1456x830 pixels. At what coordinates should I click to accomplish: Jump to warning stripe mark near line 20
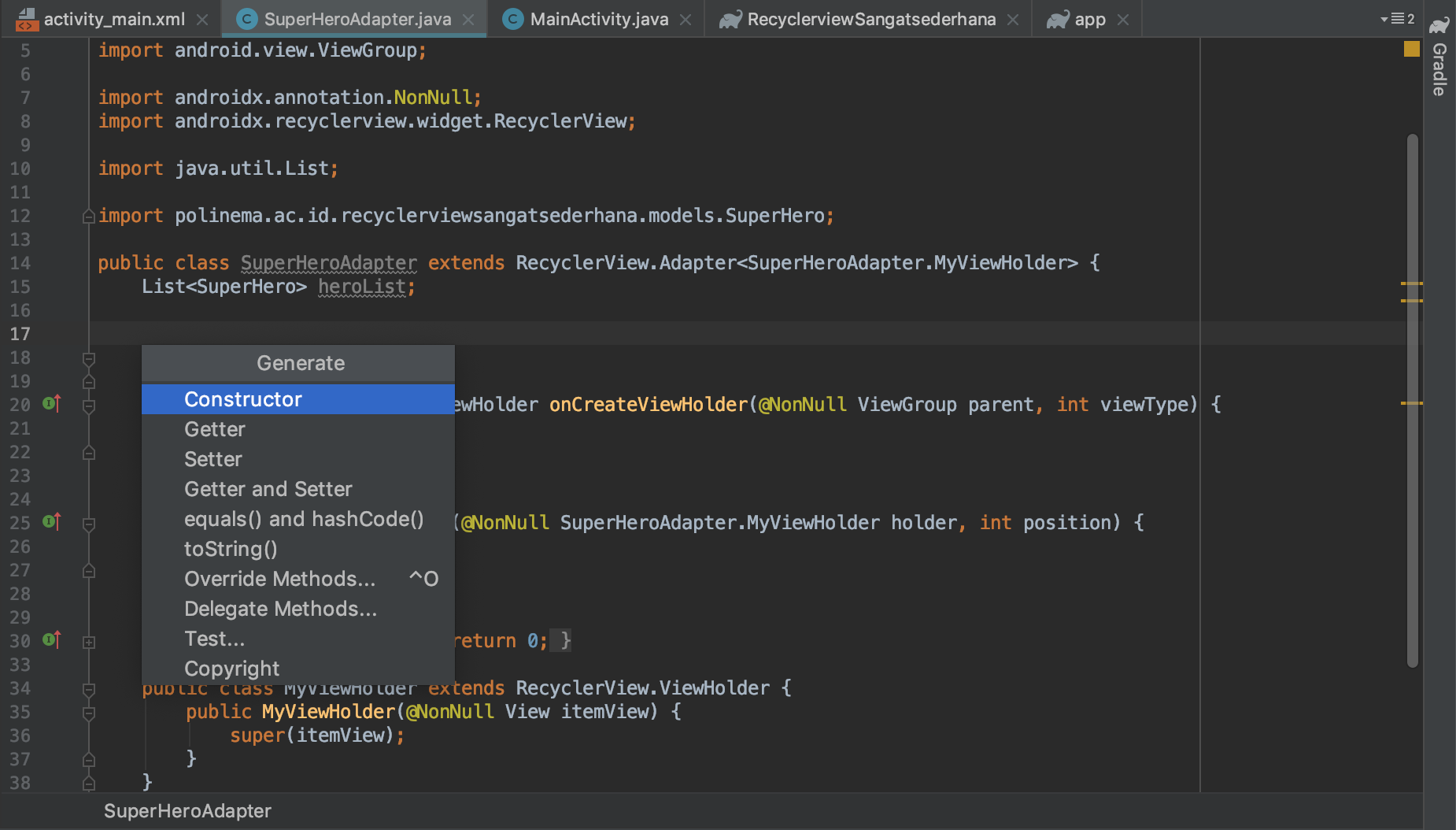[1412, 403]
